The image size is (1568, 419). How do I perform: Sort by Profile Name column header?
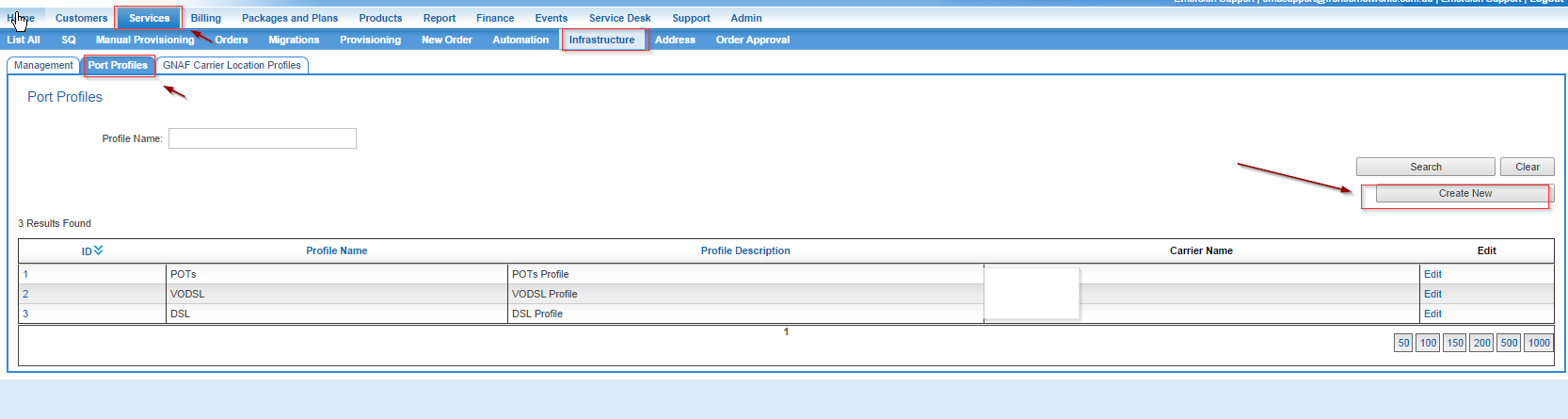point(336,250)
